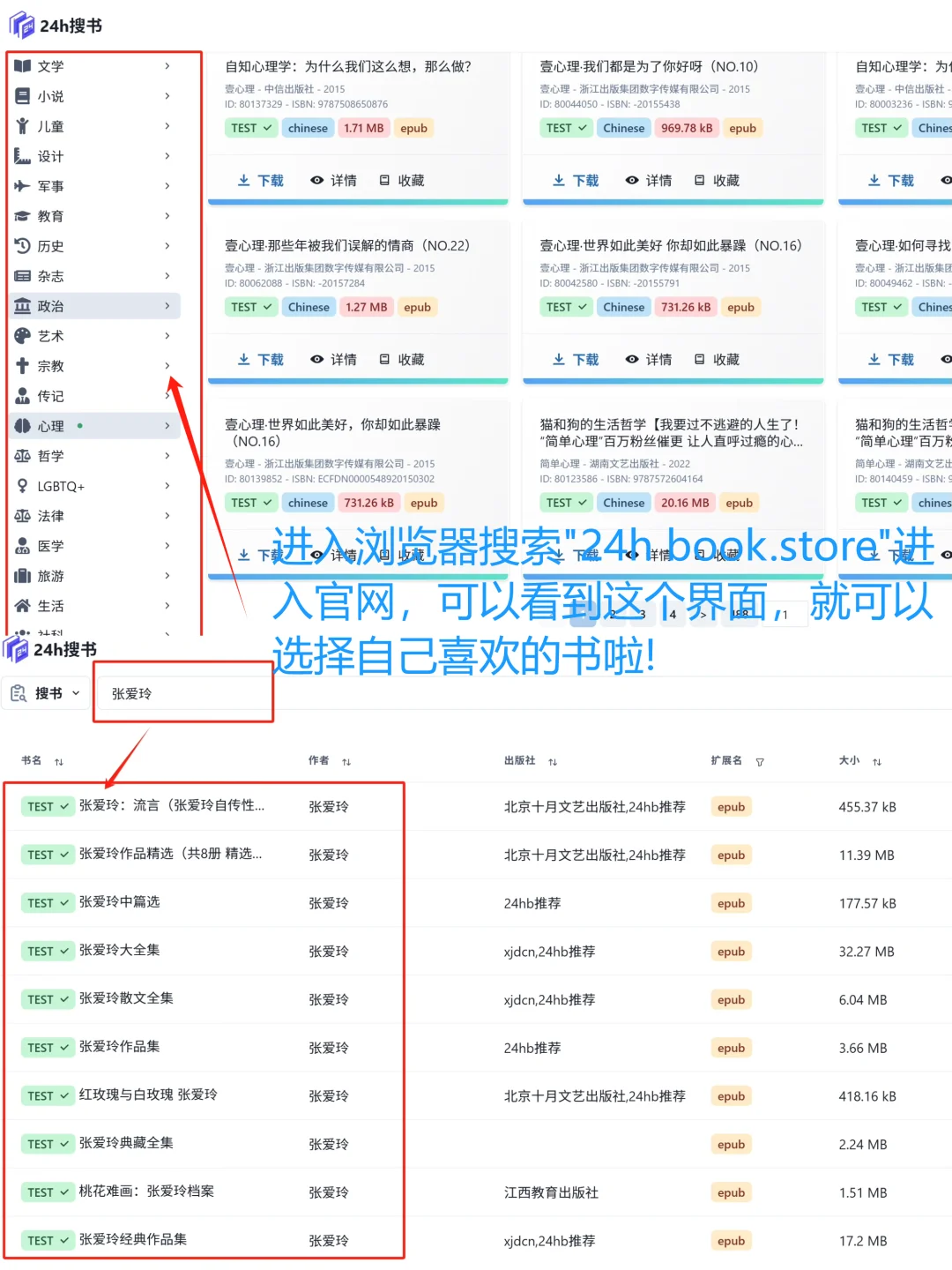Click 32.27 MB size cell
952x1270 pixels.
pyautogui.click(x=866, y=952)
